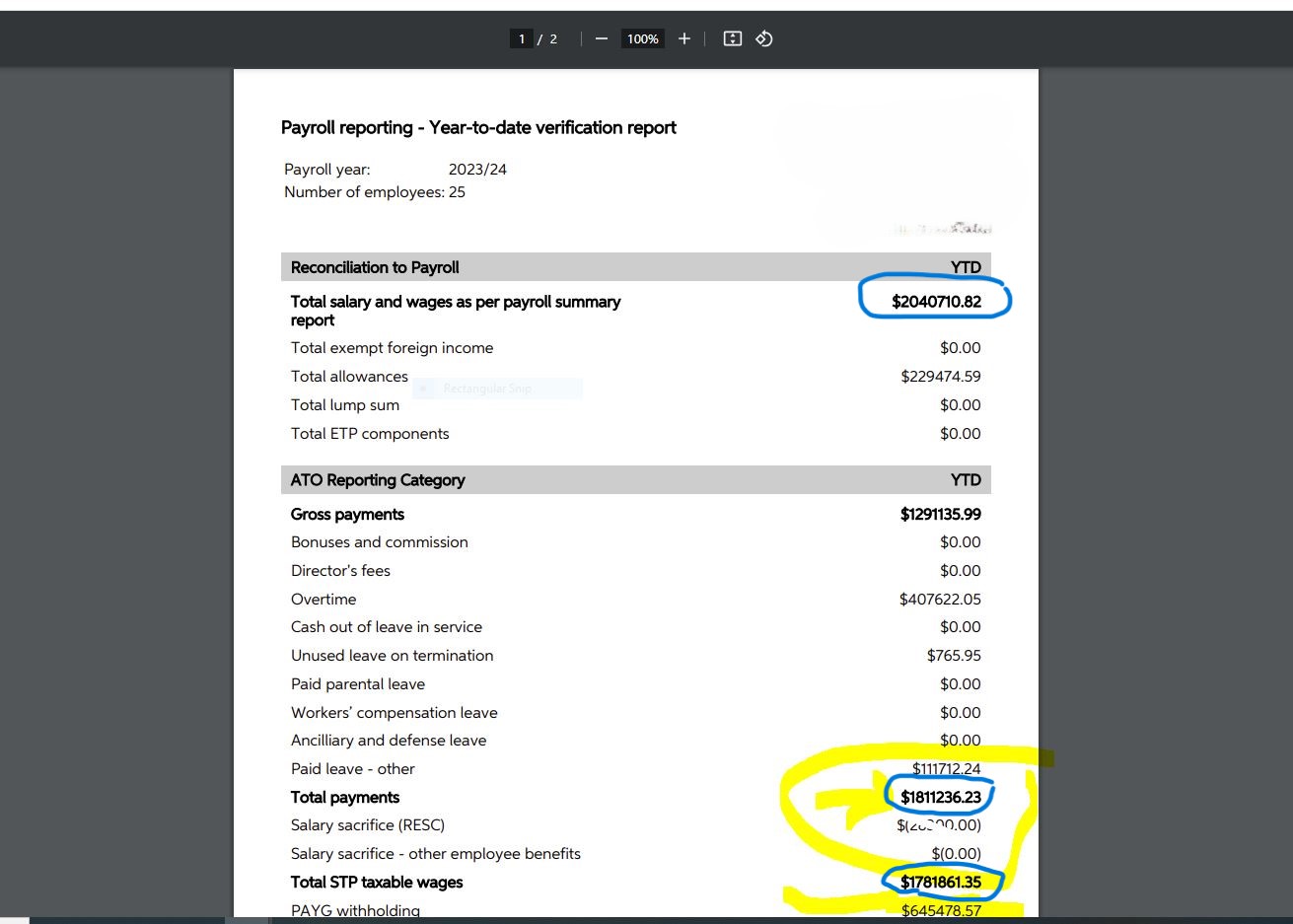Click the highlighted Total payments value $1811236.23
The height and width of the screenshot is (924, 1293).
(x=940, y=797)
